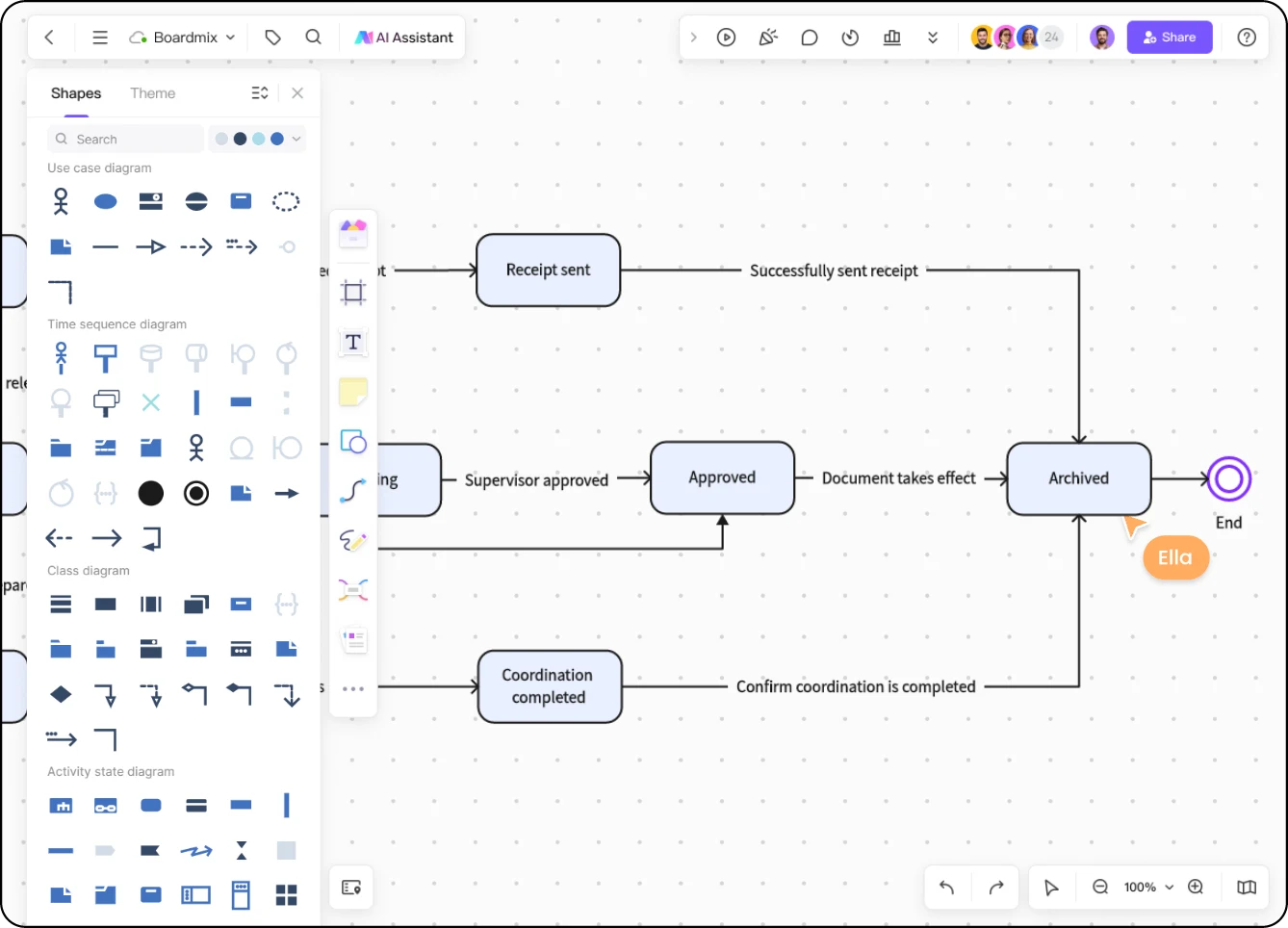The height and width of the screenshot is (928, 1288).
Task: Select the purple End state circle
Action: coord(1229,478)
